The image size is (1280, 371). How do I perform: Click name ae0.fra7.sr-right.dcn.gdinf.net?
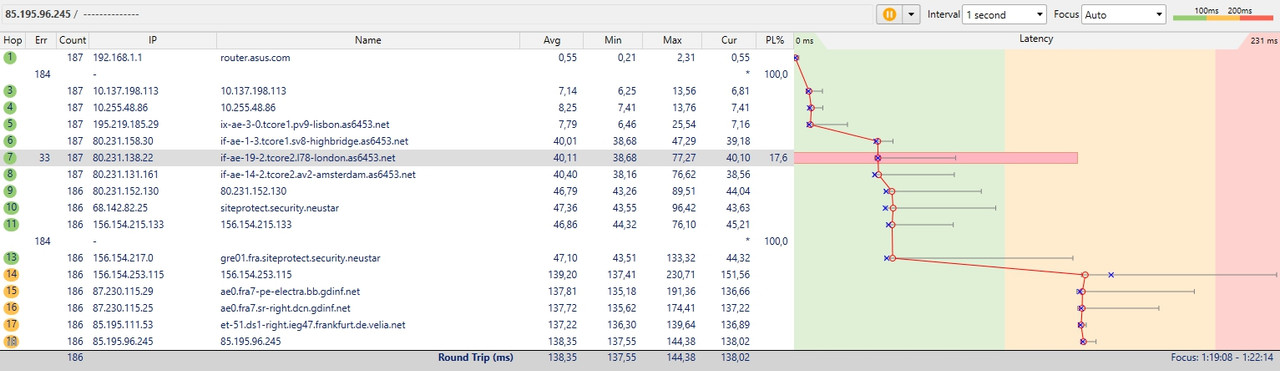click(286, 308)
